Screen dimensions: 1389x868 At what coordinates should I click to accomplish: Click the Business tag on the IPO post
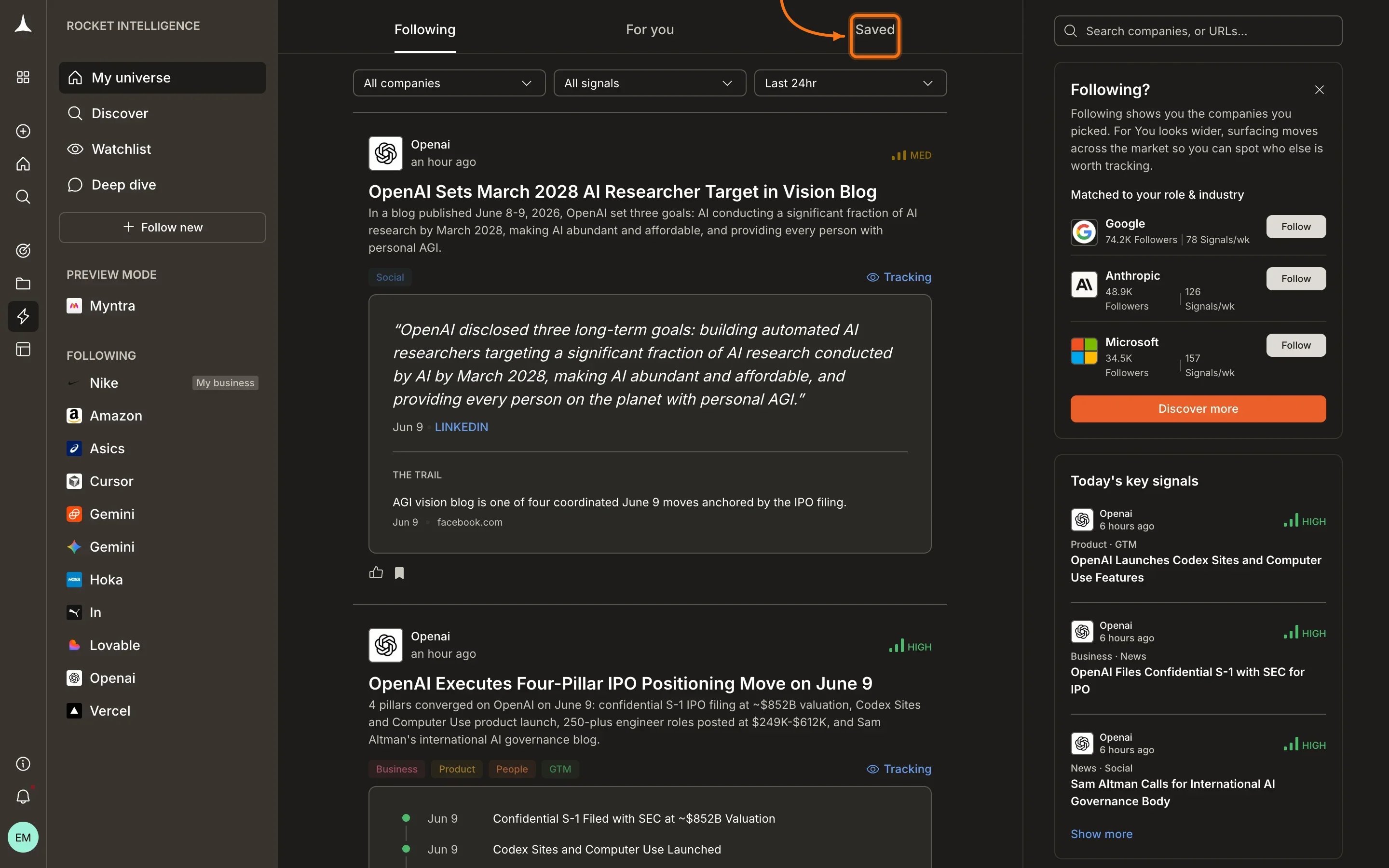[396, 769]
